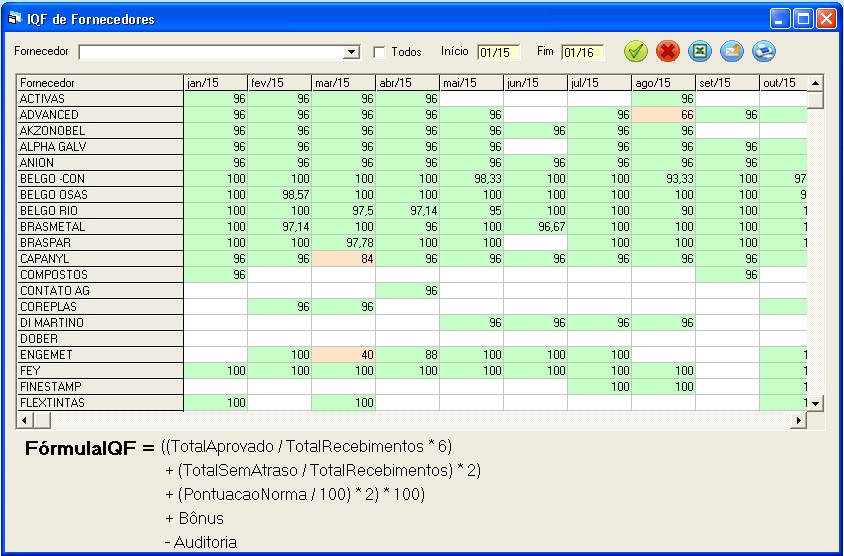Click the horizontal scroll left arrow

pos(25,420)
